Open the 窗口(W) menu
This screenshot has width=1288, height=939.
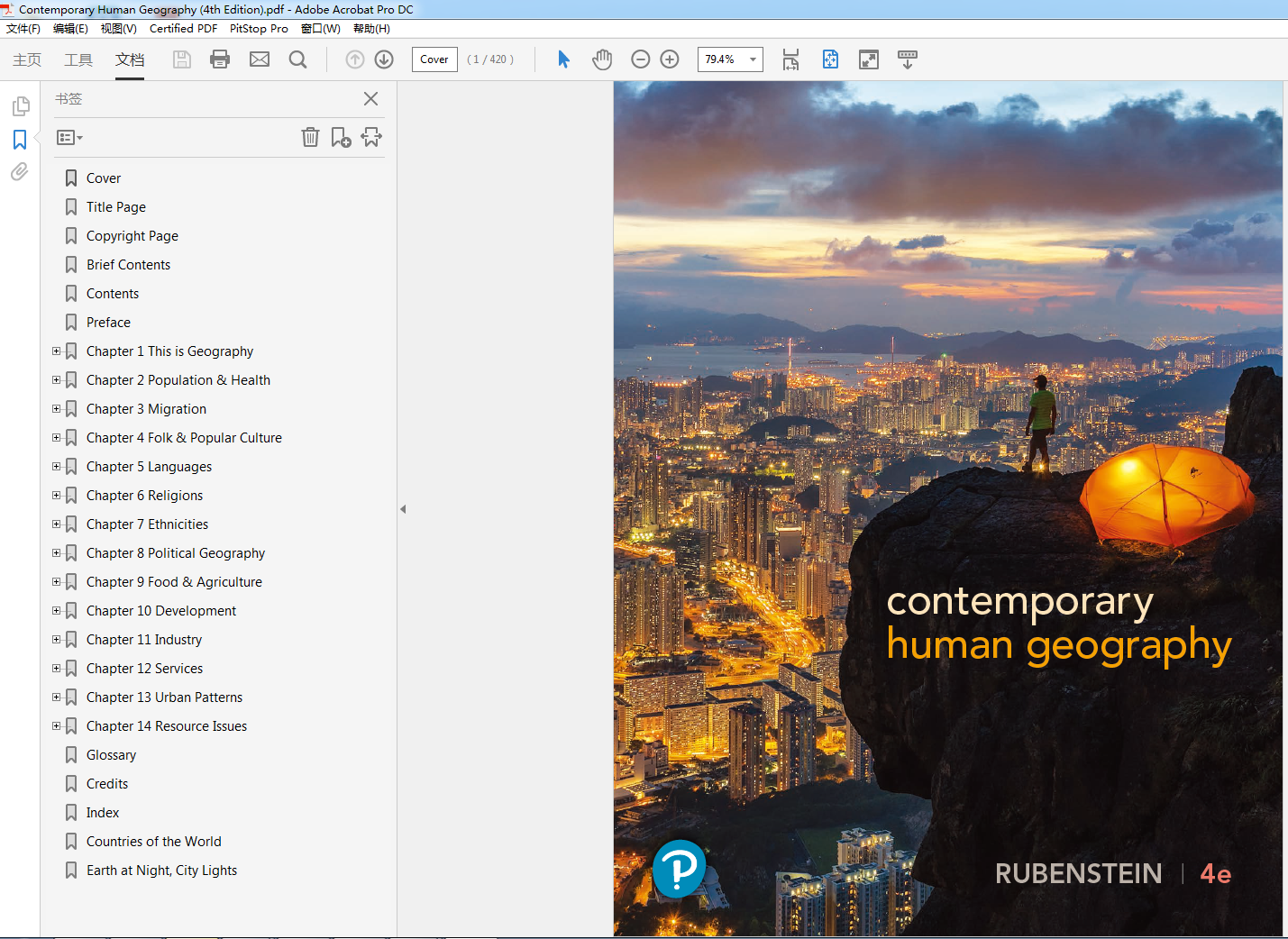pos(321,29)
